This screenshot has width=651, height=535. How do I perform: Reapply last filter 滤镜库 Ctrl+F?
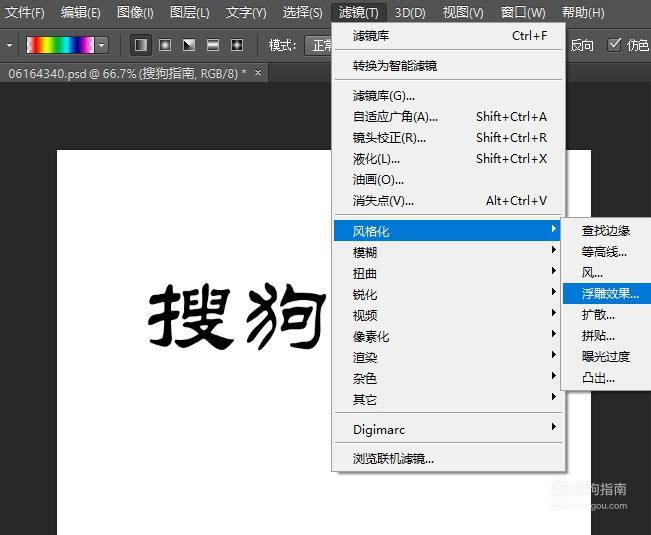pos(448,36)
